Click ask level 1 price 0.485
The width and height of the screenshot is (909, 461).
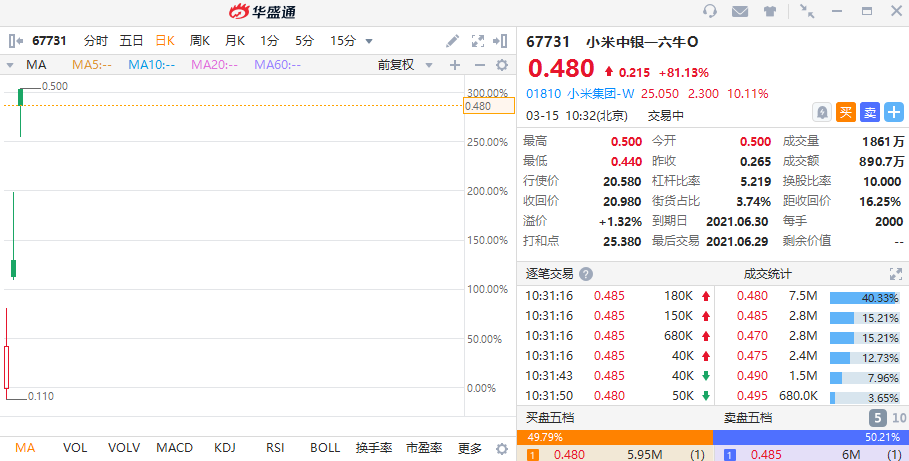(x=766, y=455)
